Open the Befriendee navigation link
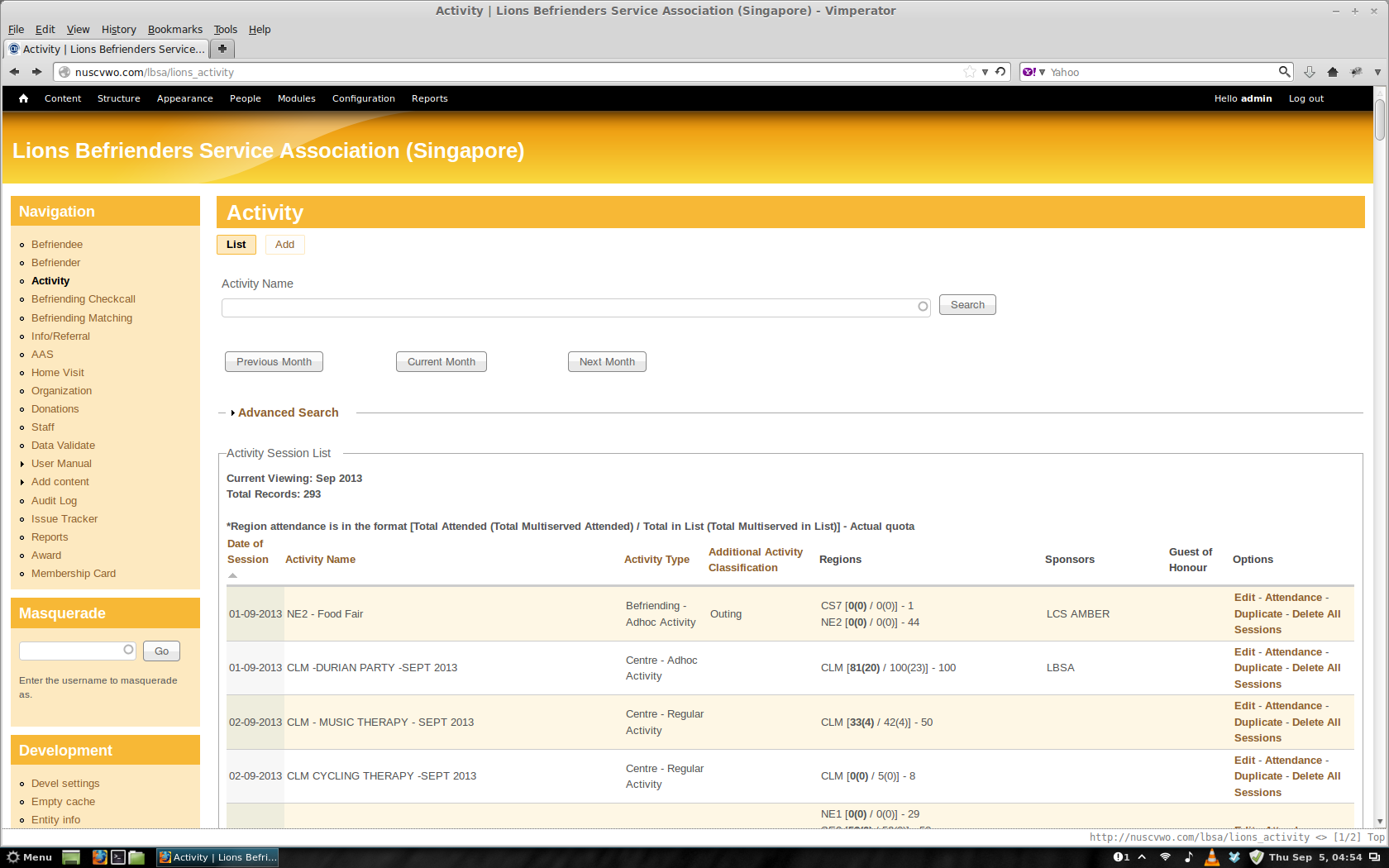The image size is (1389, 868). (x=57, y=245)
